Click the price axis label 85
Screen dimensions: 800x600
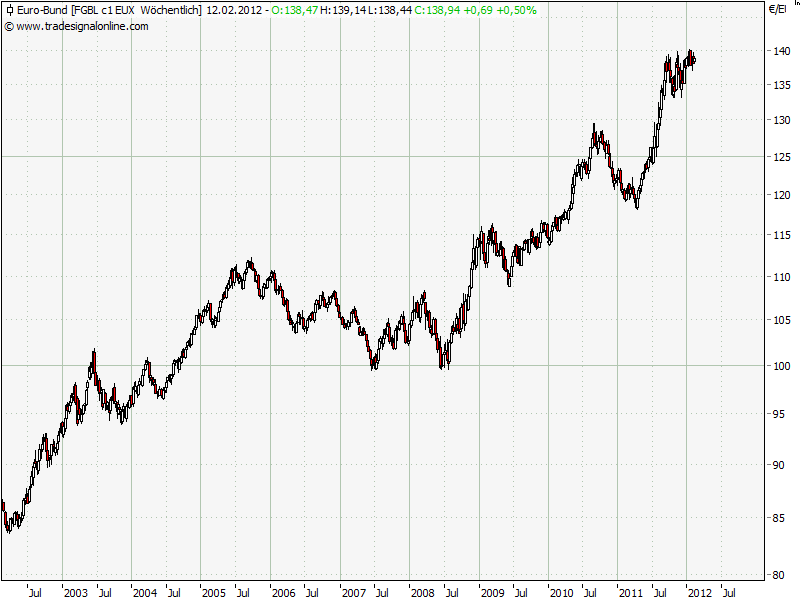(779, 518)
